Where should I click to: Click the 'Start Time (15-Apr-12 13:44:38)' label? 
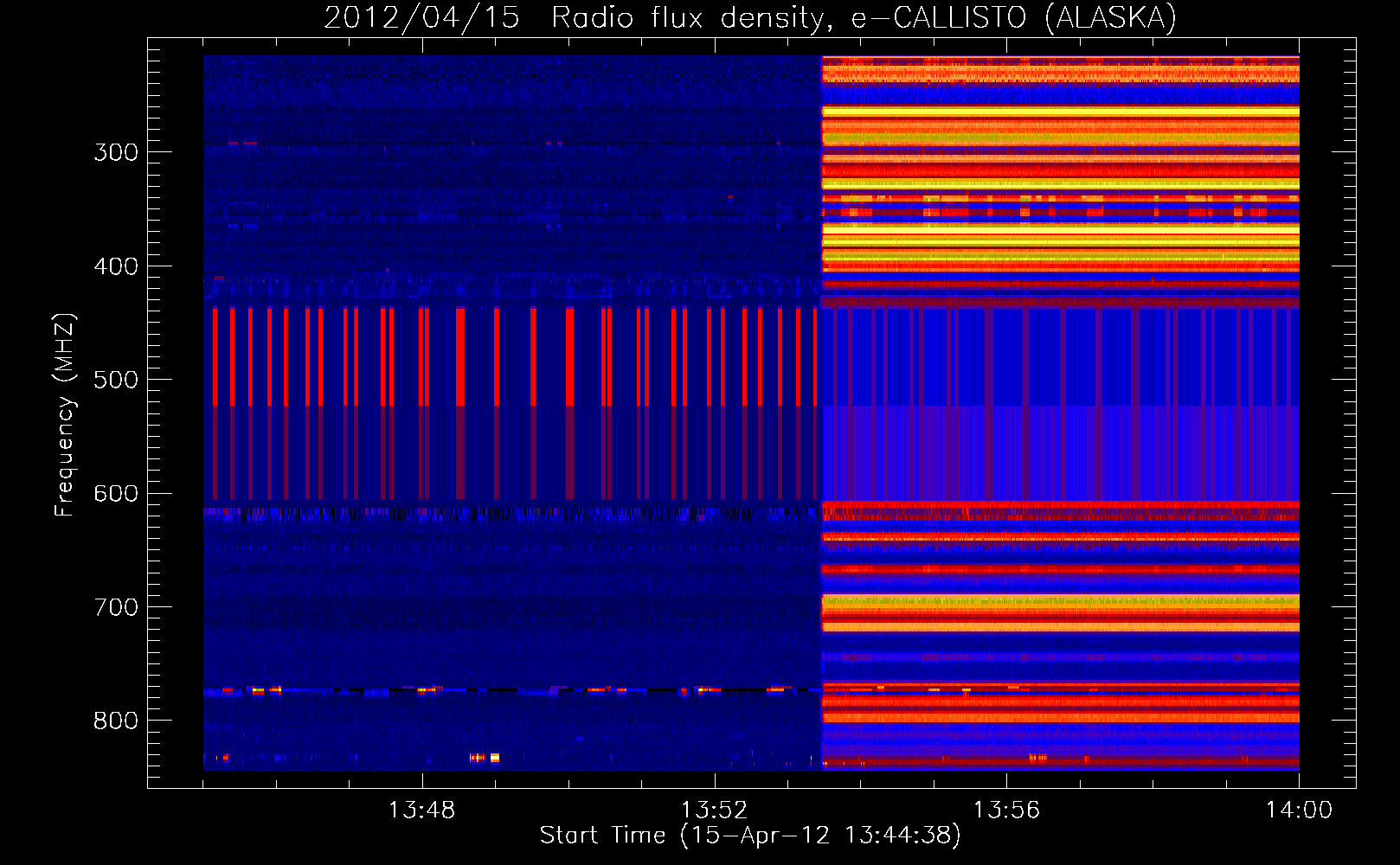click(750, 835)
